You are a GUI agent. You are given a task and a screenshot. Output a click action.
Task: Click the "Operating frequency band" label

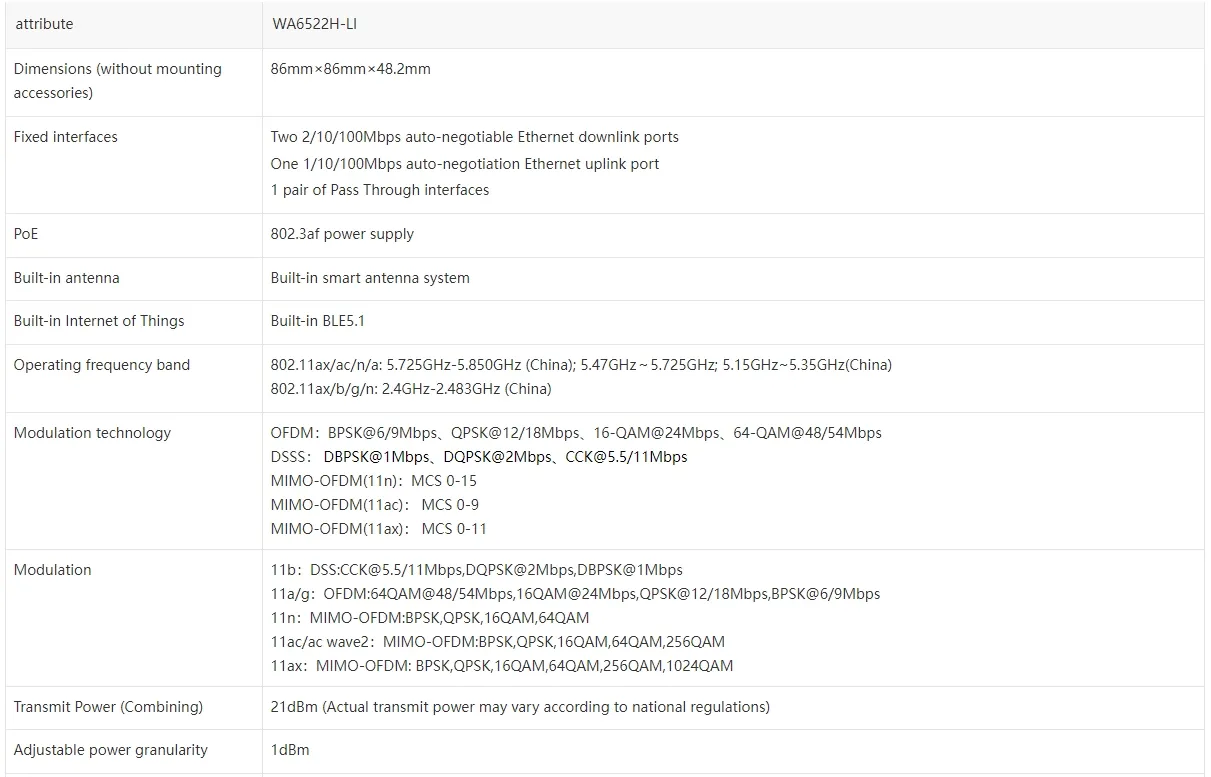pyautogui.click(x=102, y=365)
